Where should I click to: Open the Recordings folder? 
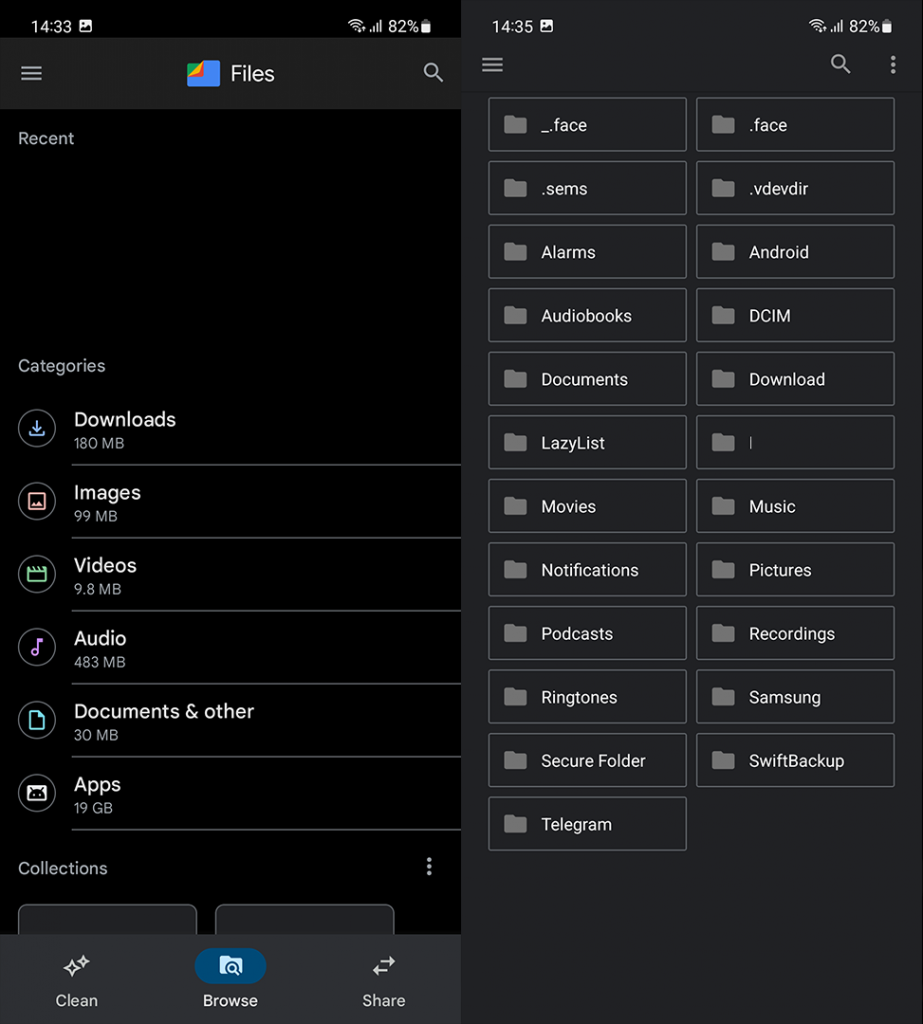tap(795, 633)
